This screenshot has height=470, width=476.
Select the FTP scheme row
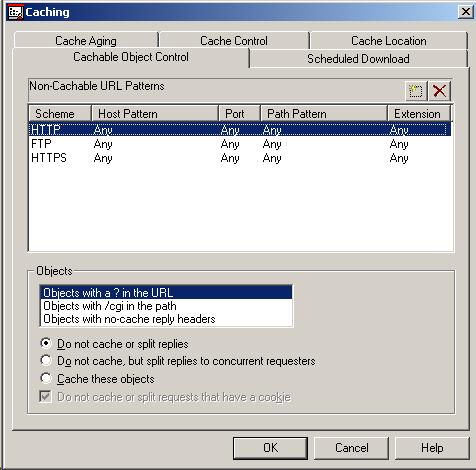(240, 144)
